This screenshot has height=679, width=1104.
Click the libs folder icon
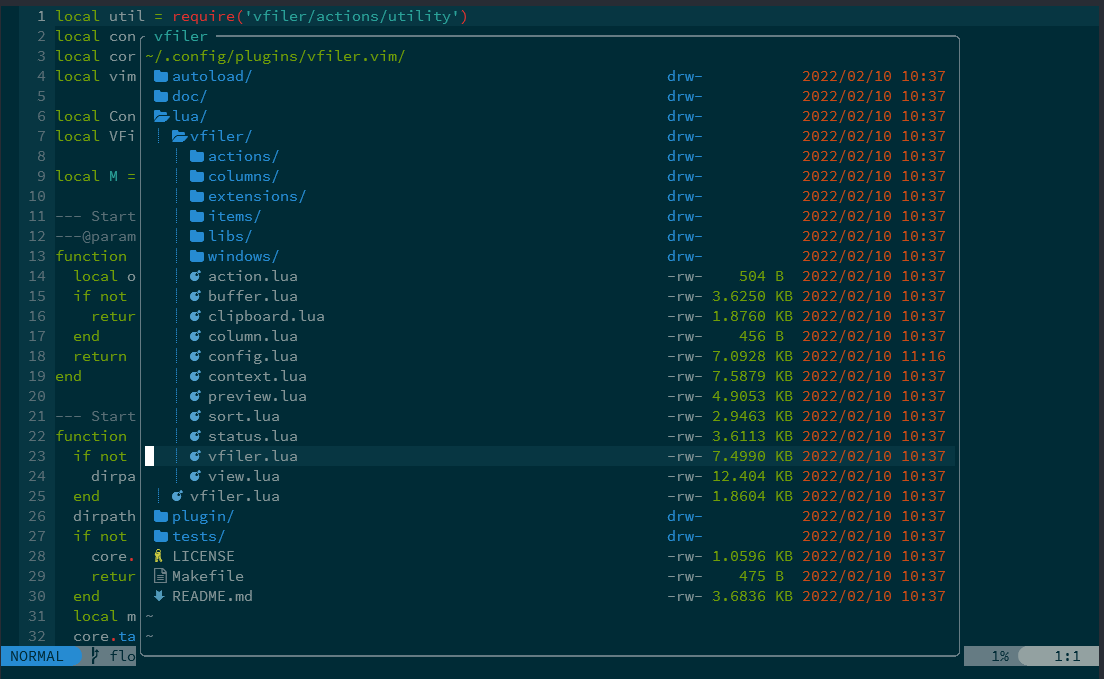click(197, 236)
